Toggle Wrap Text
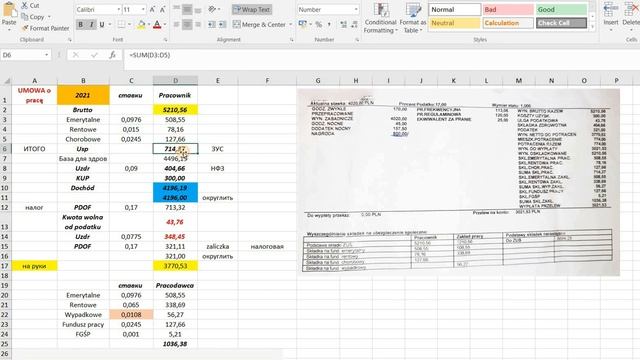 252,9
